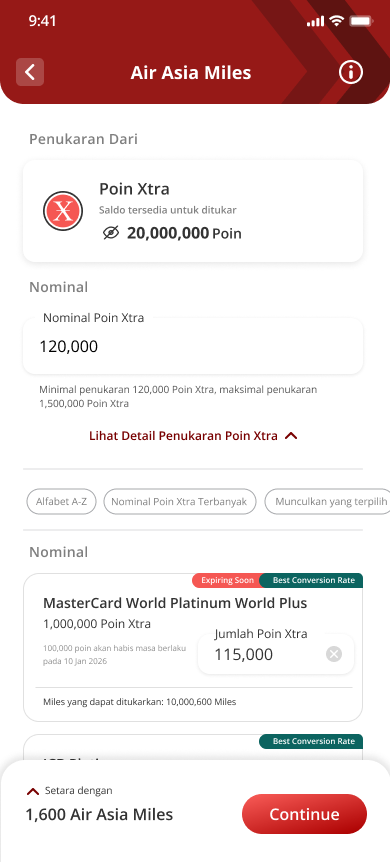The image size is (390, 862).
Task: Select the Poin Xtra source card
Action: coord(193,211)
